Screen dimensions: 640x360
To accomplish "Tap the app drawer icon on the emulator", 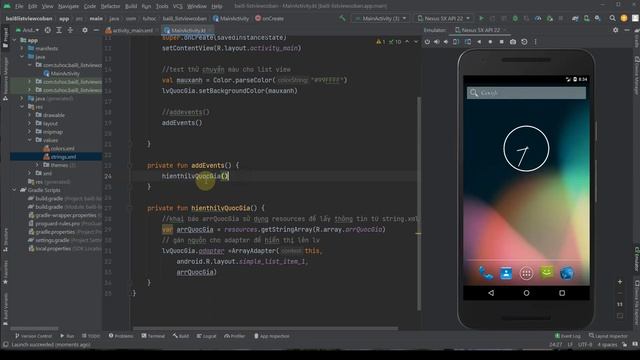I will pos(526,273).
